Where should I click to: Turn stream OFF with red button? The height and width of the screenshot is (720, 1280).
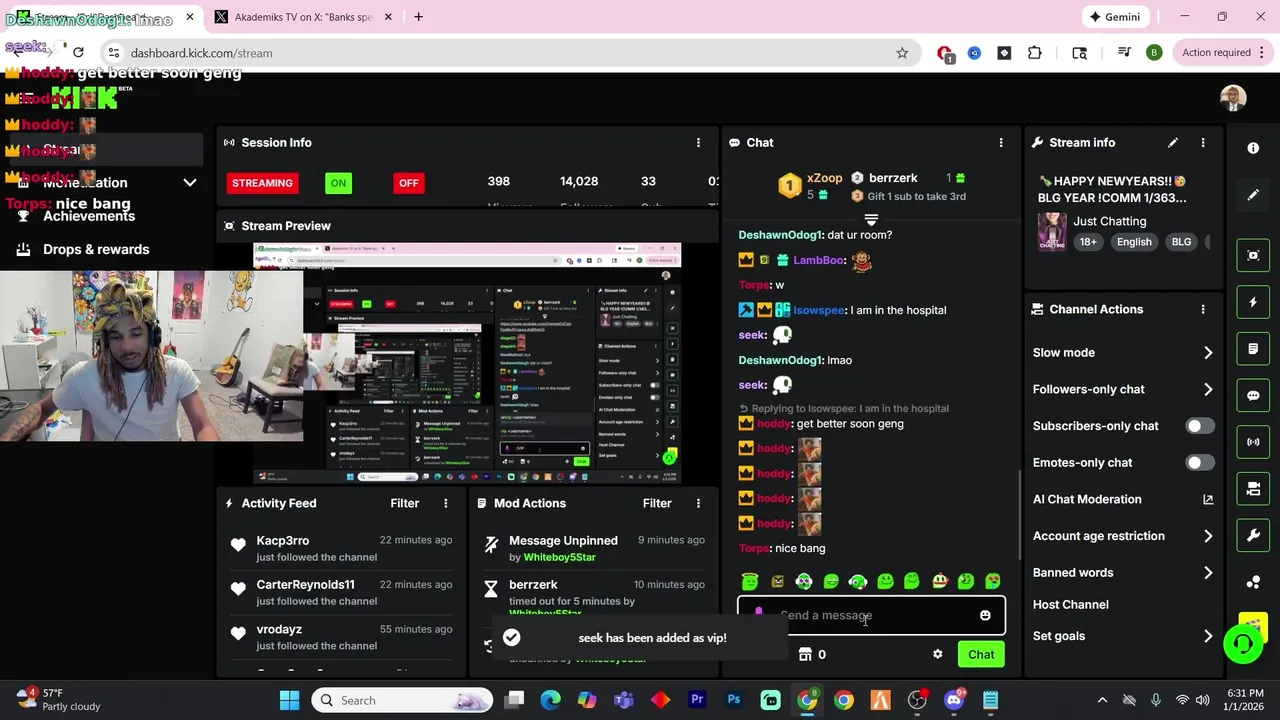[x=408, y=183]
